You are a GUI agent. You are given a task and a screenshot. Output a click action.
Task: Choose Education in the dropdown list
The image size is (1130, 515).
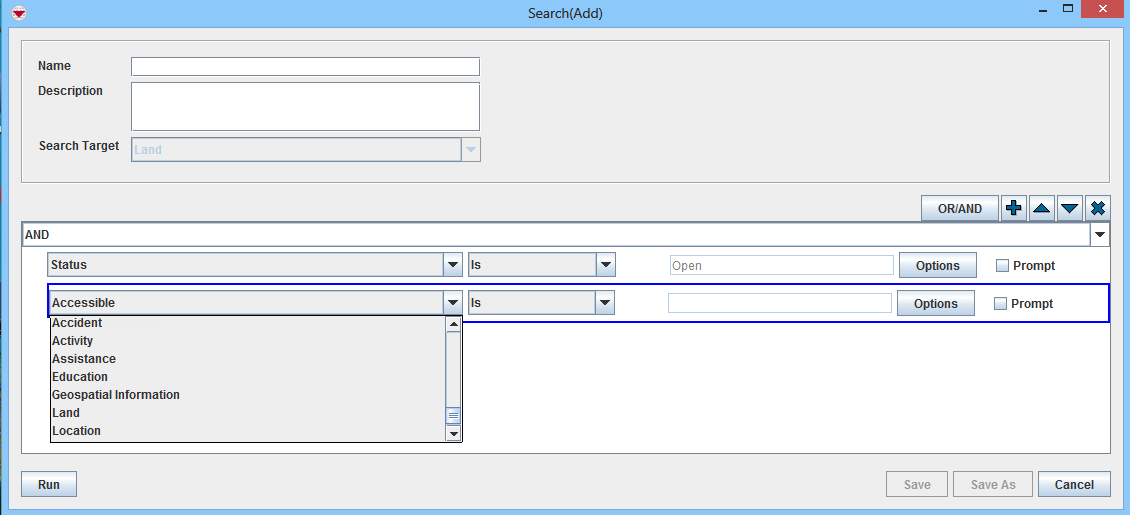[x=80, y=377]
